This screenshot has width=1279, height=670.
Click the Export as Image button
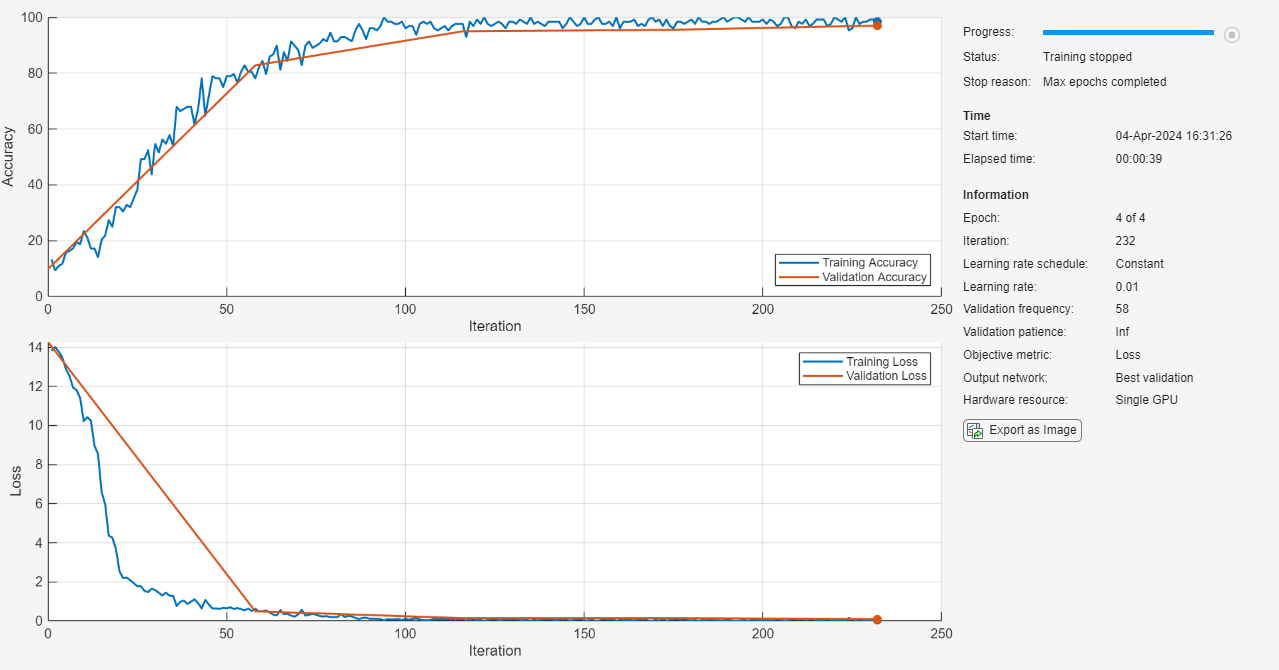click(x=1022, y=430)
